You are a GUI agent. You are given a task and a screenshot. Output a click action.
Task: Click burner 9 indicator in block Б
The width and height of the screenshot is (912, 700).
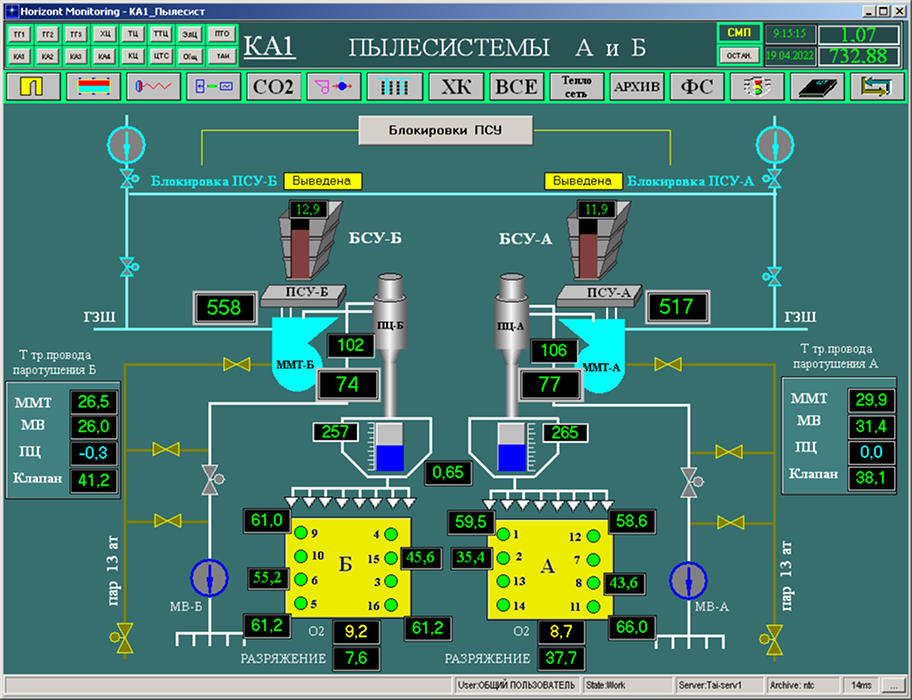300,533
